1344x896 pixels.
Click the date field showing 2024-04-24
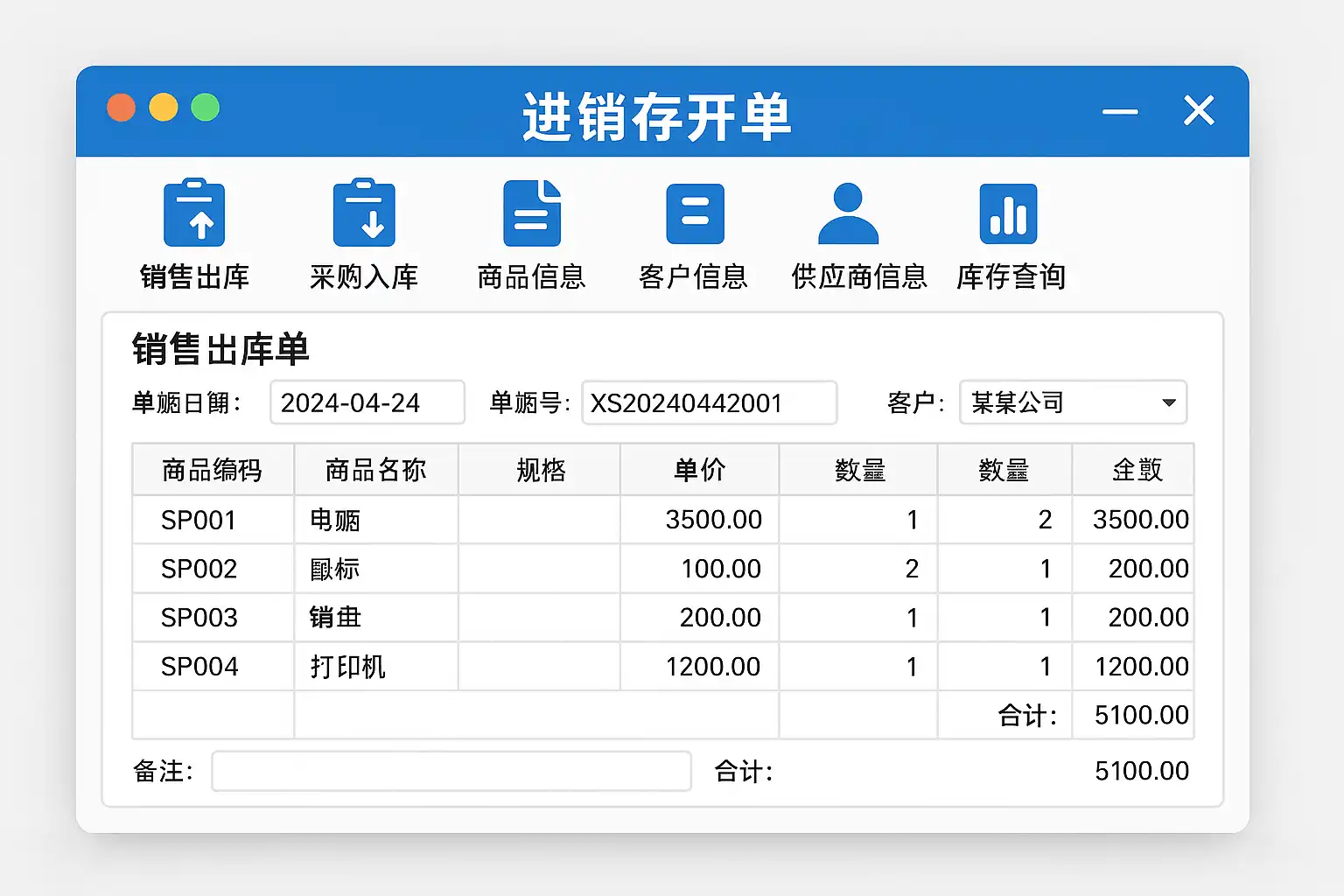pyautogui.click(x=367, y=402)
